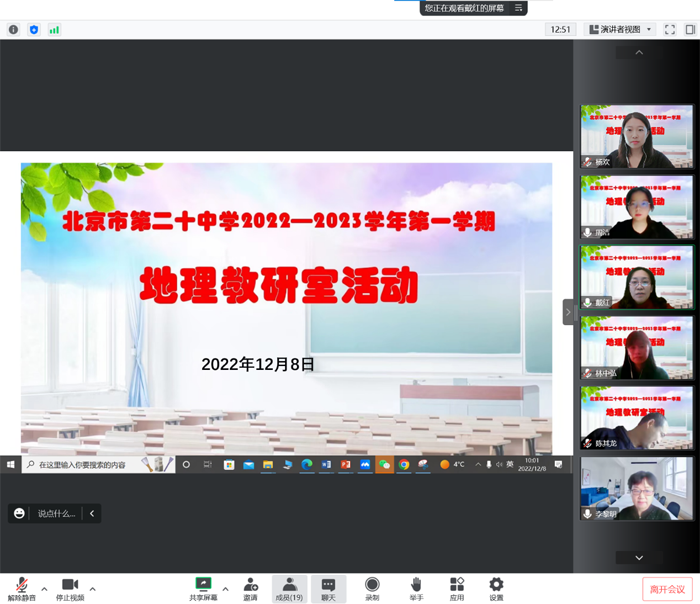Show next participant video tiles
This screenshot has width=700, height=604.
point(639,558)
